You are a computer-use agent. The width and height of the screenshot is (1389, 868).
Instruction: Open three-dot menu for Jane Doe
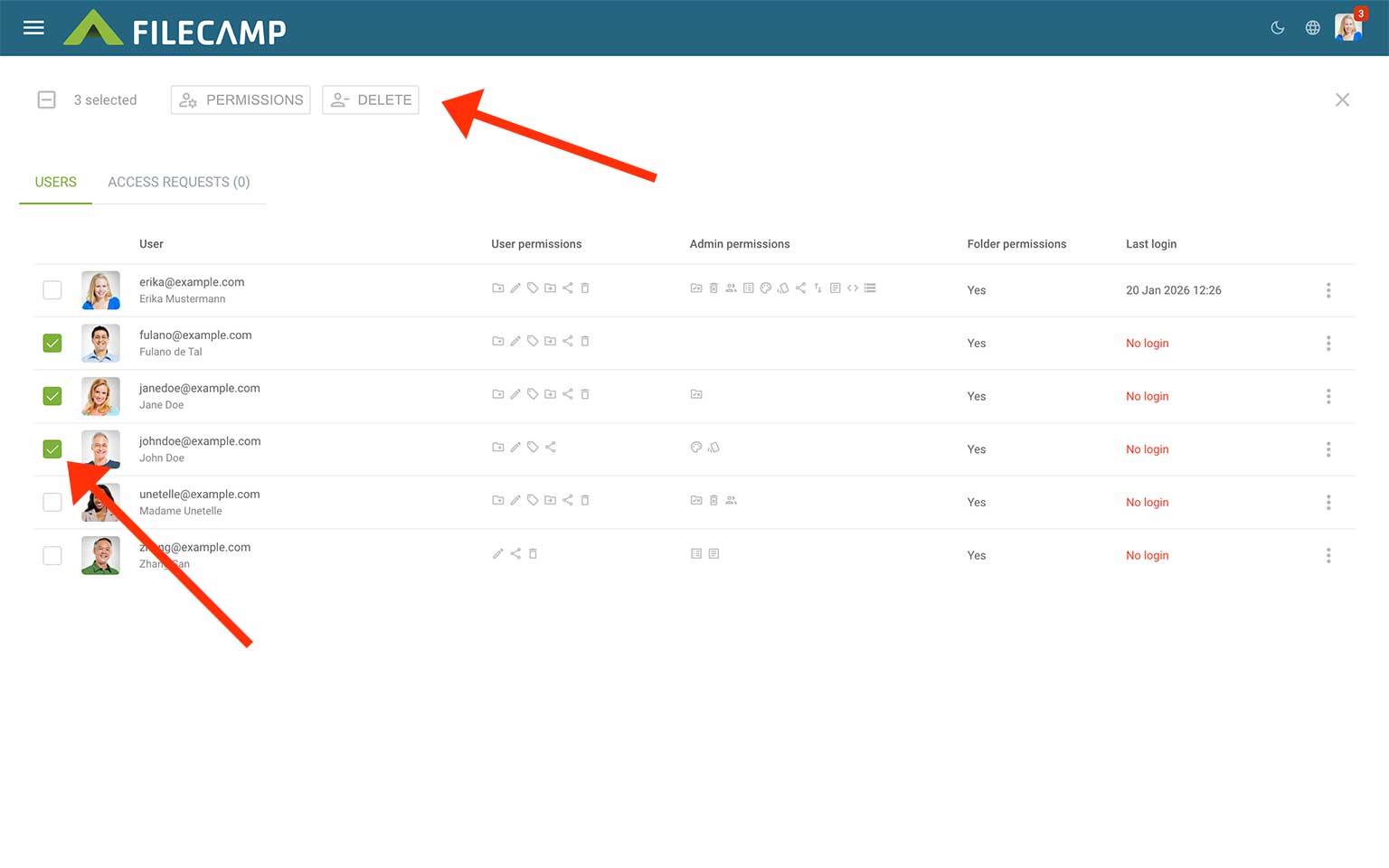(1328, 396)
